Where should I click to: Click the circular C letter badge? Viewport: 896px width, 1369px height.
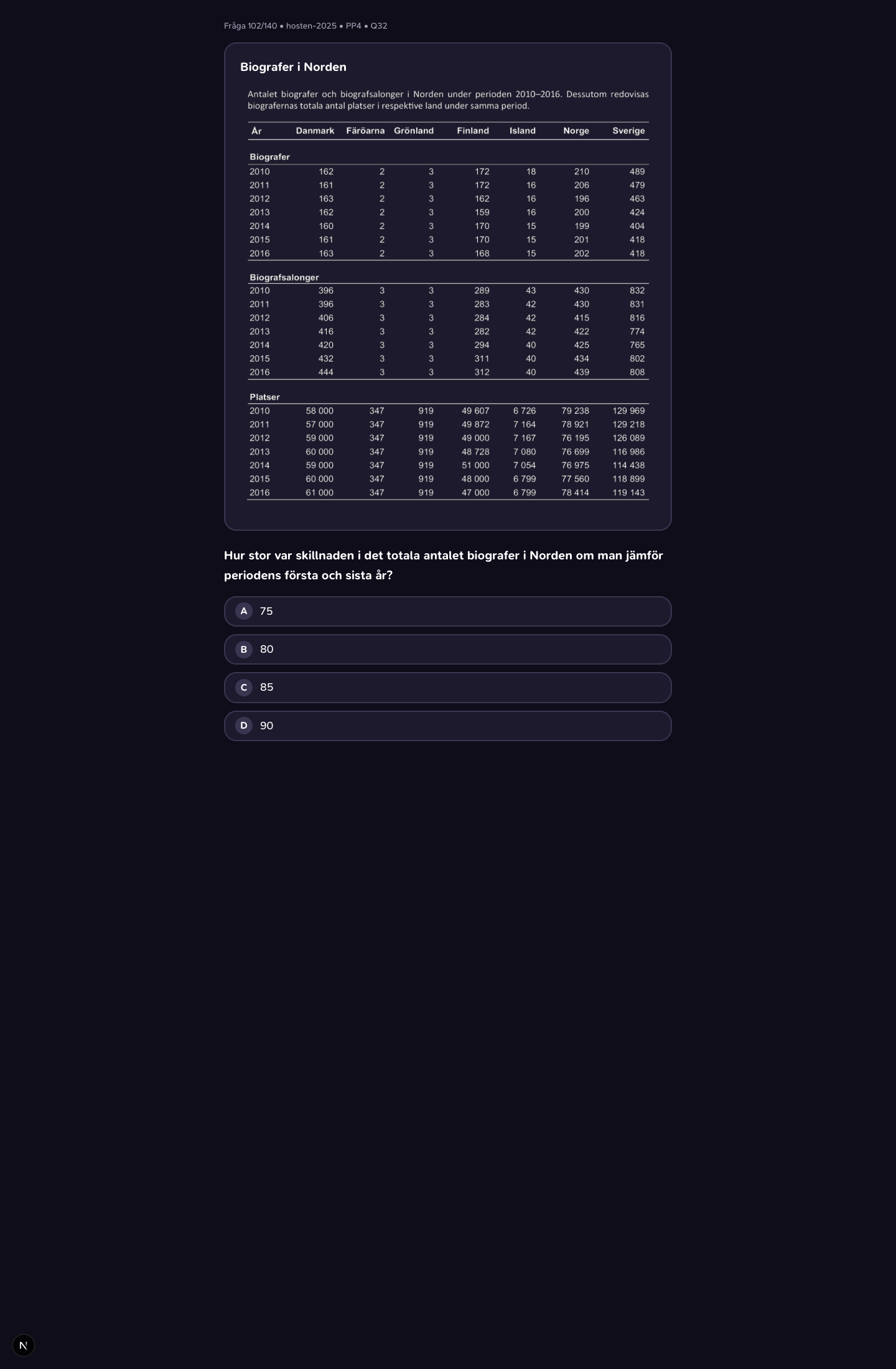click(x=244, y=688)
